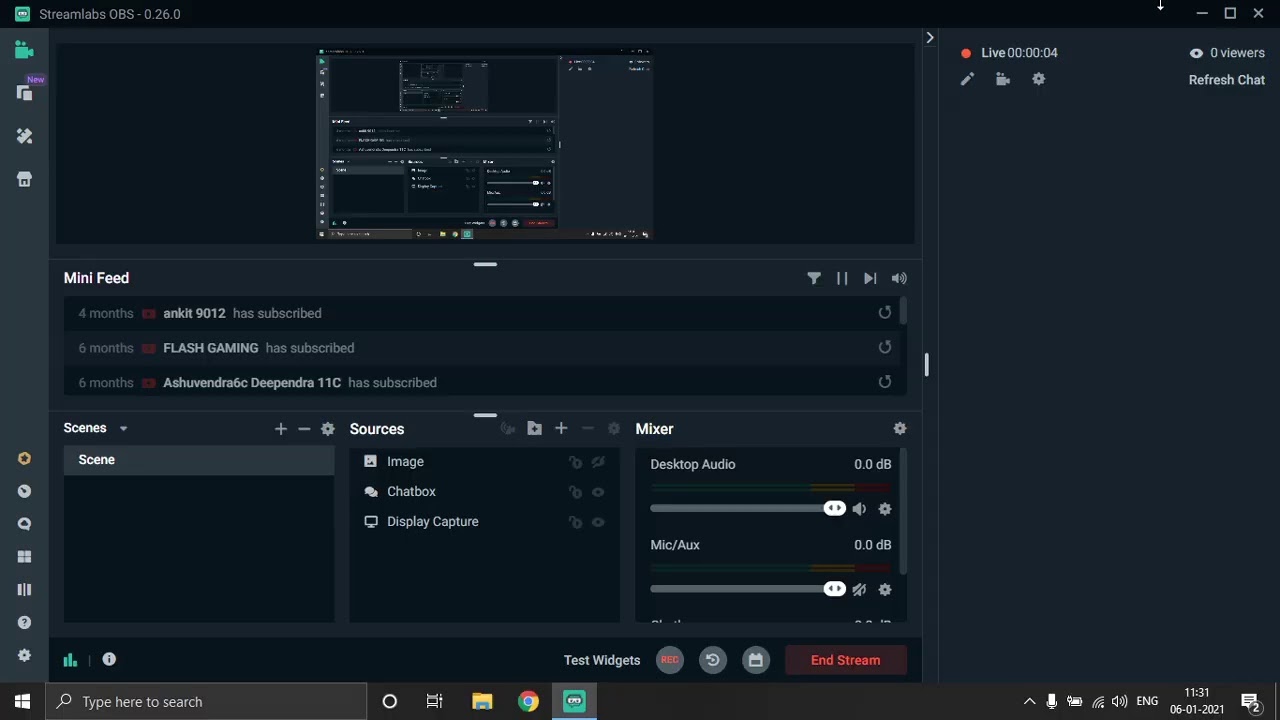
Task: Hide the Chatbox source
Action: pos(598,492)
